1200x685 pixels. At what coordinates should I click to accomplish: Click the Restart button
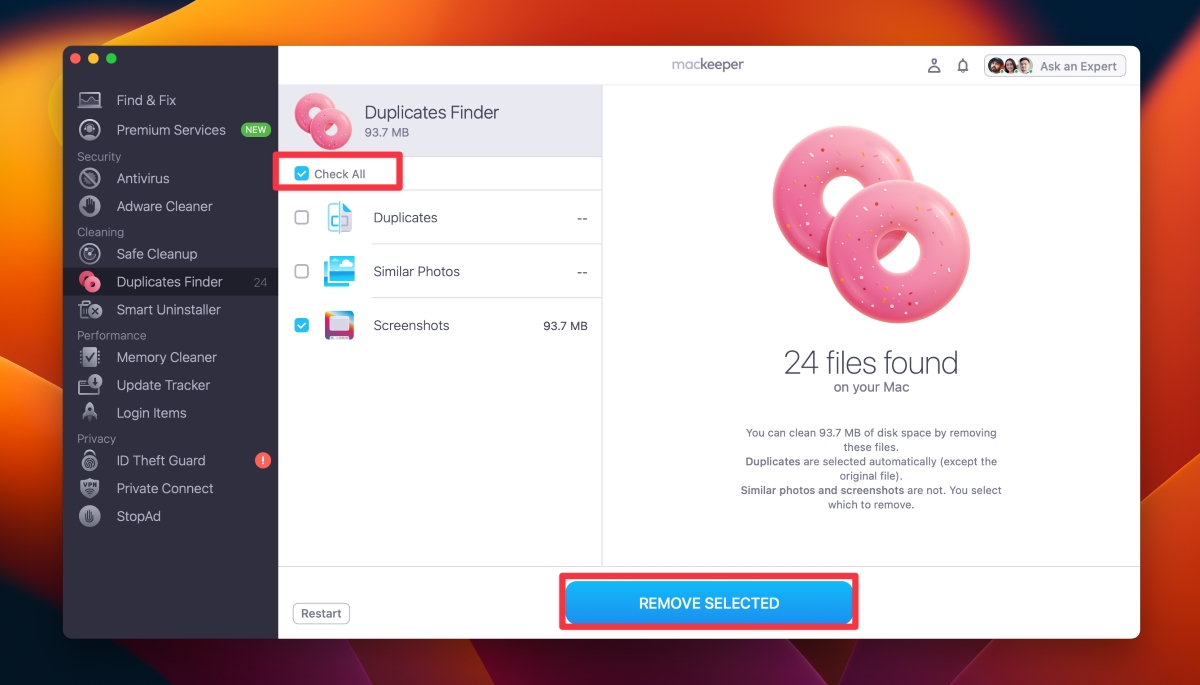point(321,614)
